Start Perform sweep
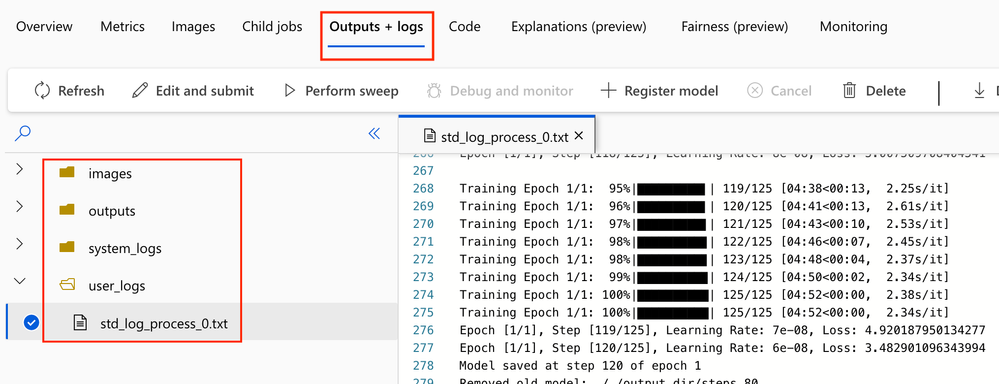 pos(352,91)
